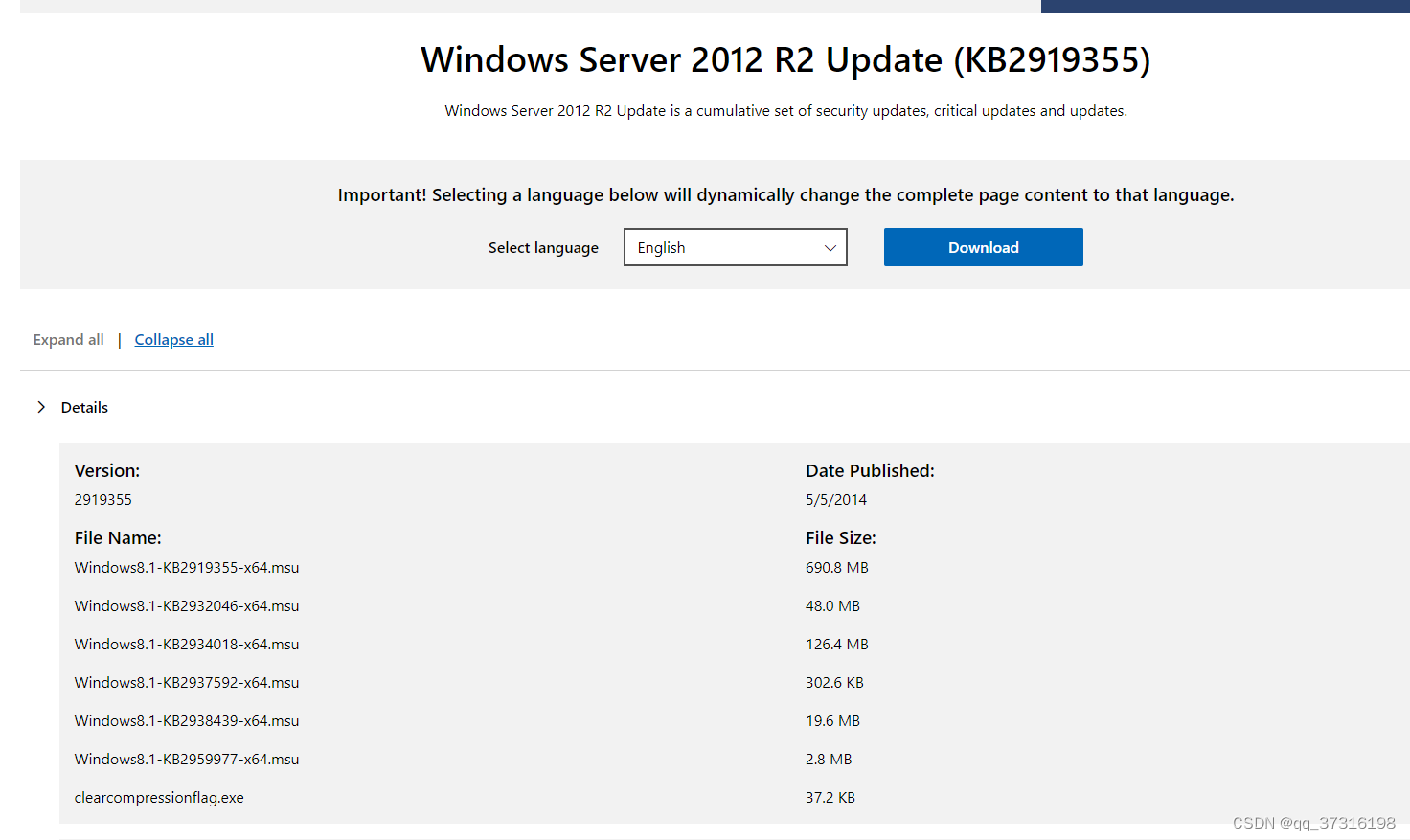Viewport: 1410px width, 840px height.
Task: Select file Windows8.1-KB2937592-x64.msu
Action: 187,682
